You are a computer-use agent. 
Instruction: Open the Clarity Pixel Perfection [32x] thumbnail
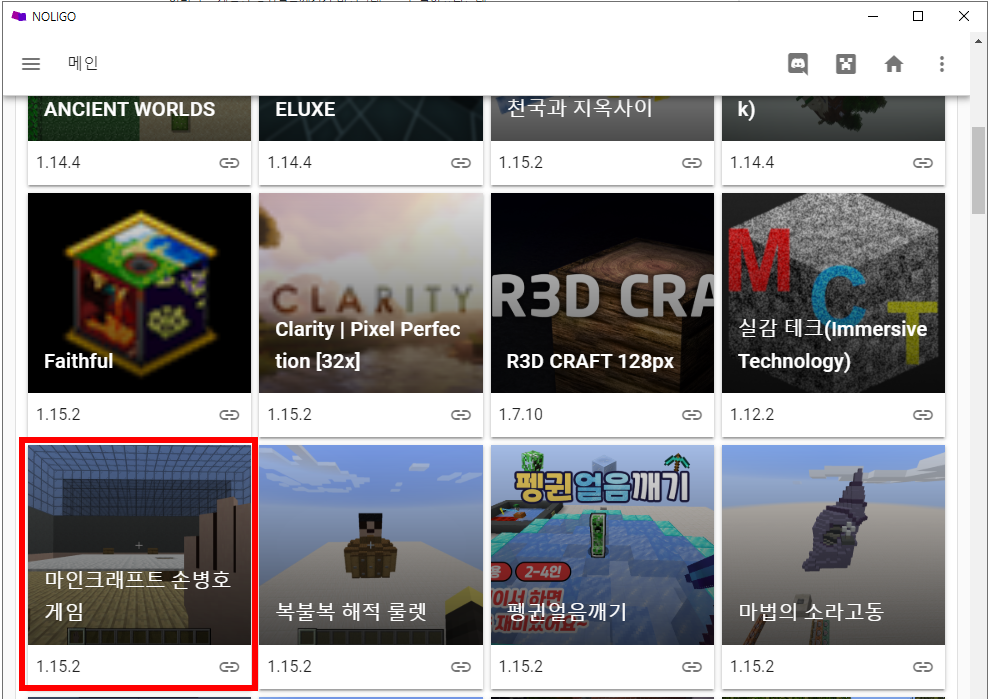[x=371, y=293]
